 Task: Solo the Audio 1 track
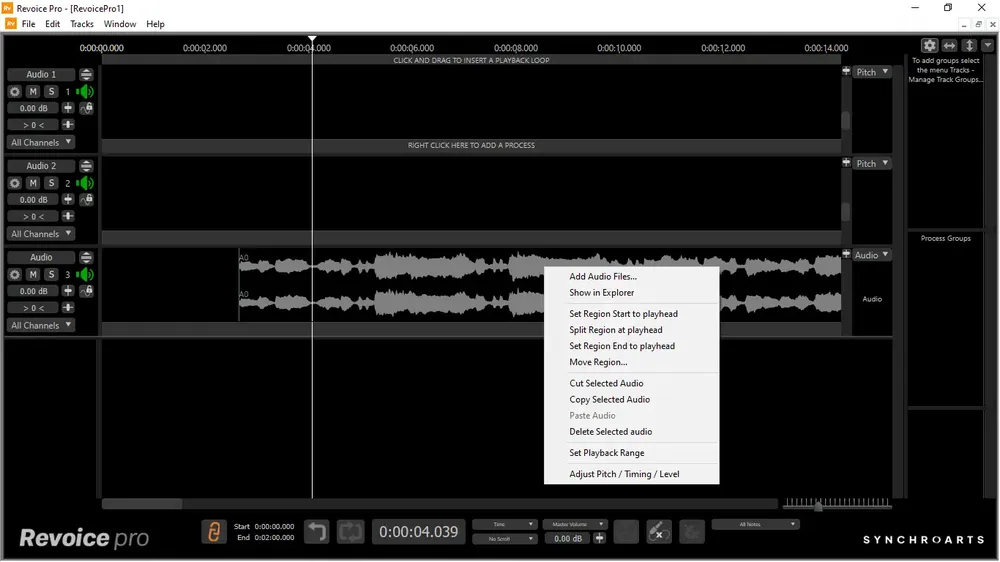(x=52, y=92)
